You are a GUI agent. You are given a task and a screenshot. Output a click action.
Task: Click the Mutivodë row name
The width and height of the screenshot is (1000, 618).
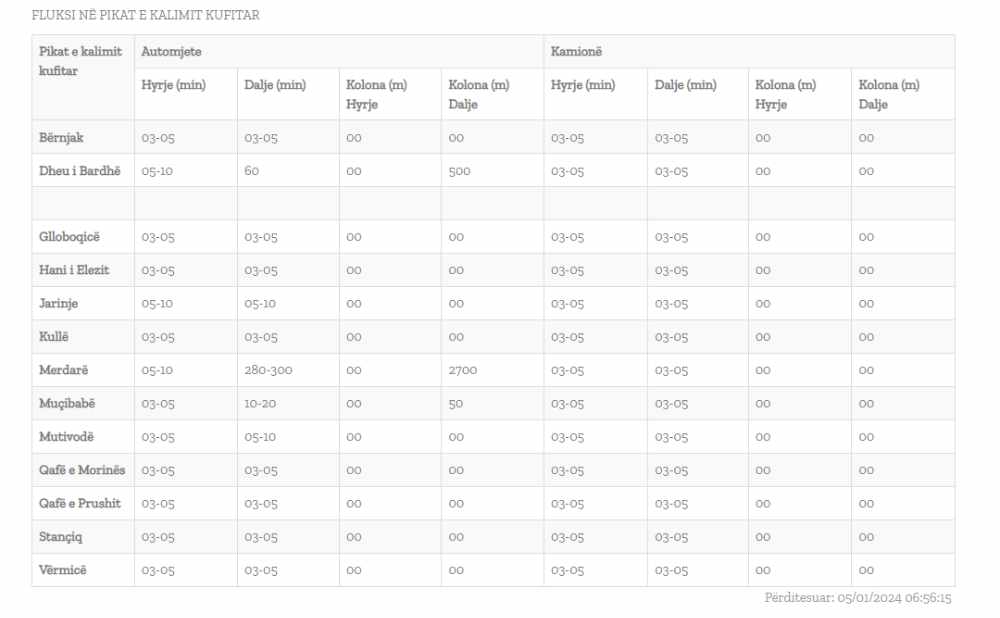(67, 437)
